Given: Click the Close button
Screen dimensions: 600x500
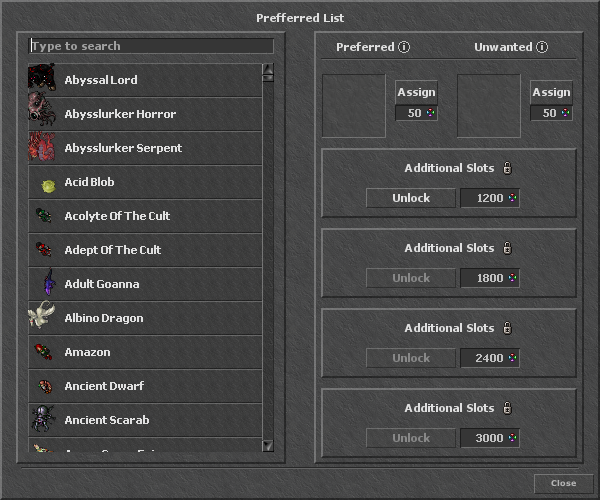Looking at the screenshot, I should pyautogui.click(x=563, y=483).
